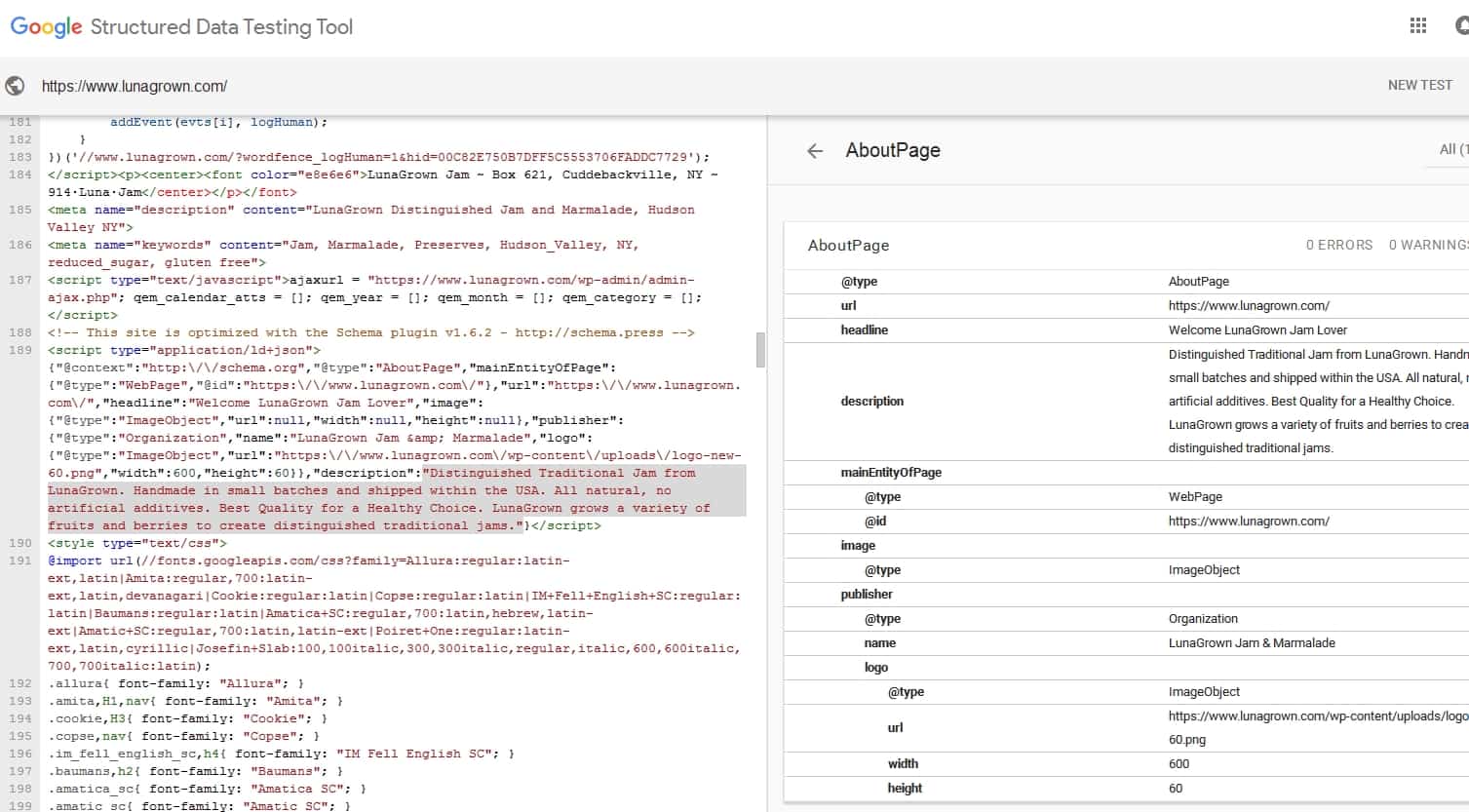1469x812 pixels.
Task: Click headline value Welcome LunaGrown Jam Lover
Action: tap(1257, 329)
